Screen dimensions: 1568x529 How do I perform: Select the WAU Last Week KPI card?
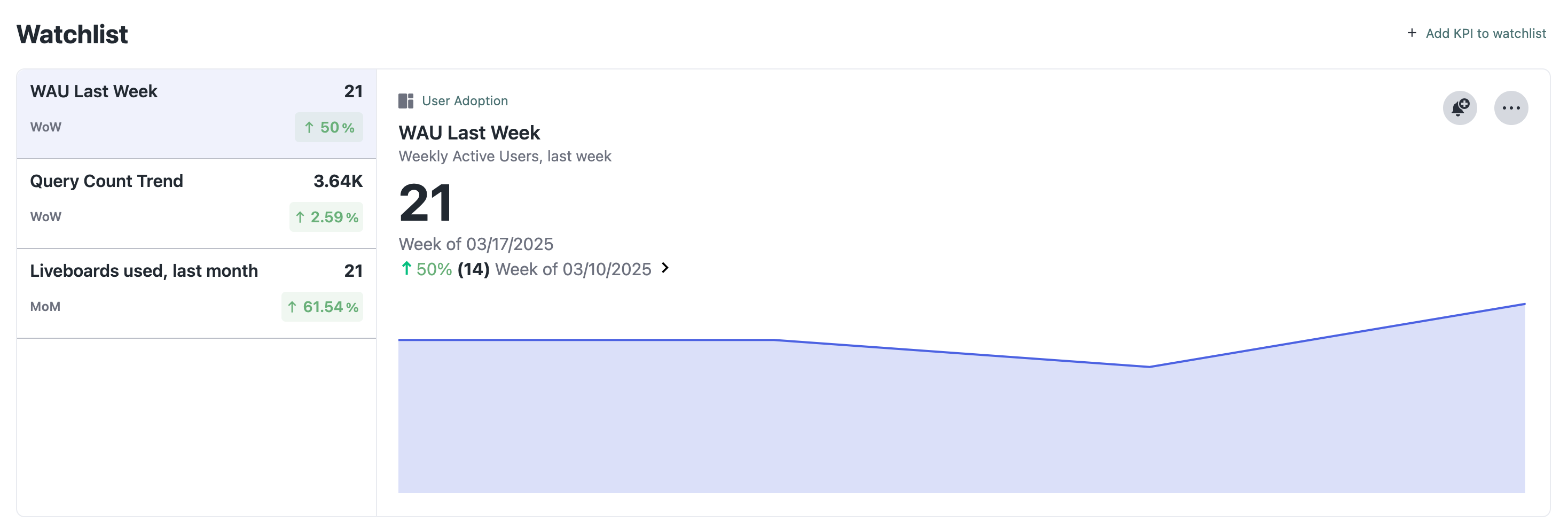[x=197, y=114]
